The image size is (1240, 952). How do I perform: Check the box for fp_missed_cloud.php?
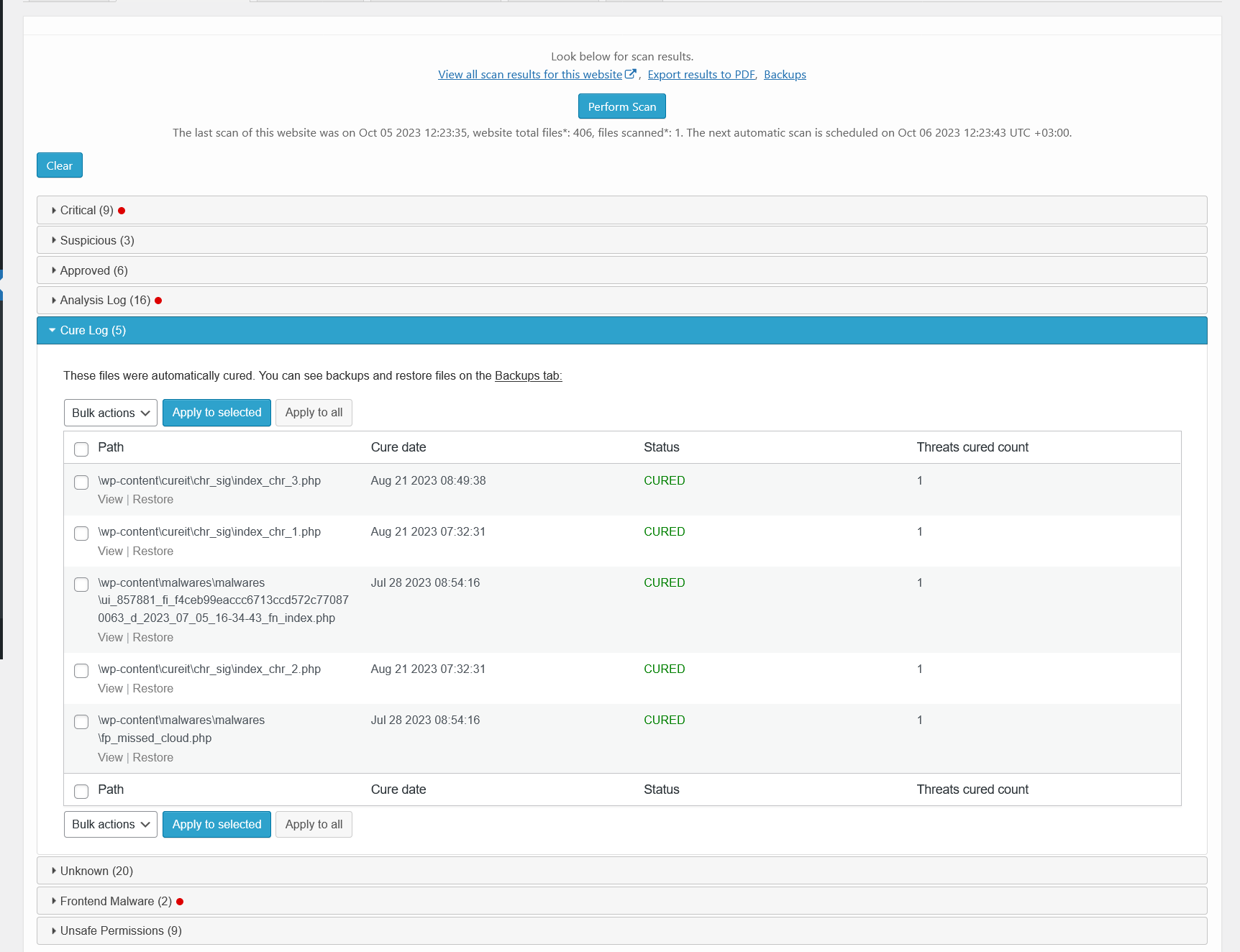pyautogui.click(x=81, y=722)
